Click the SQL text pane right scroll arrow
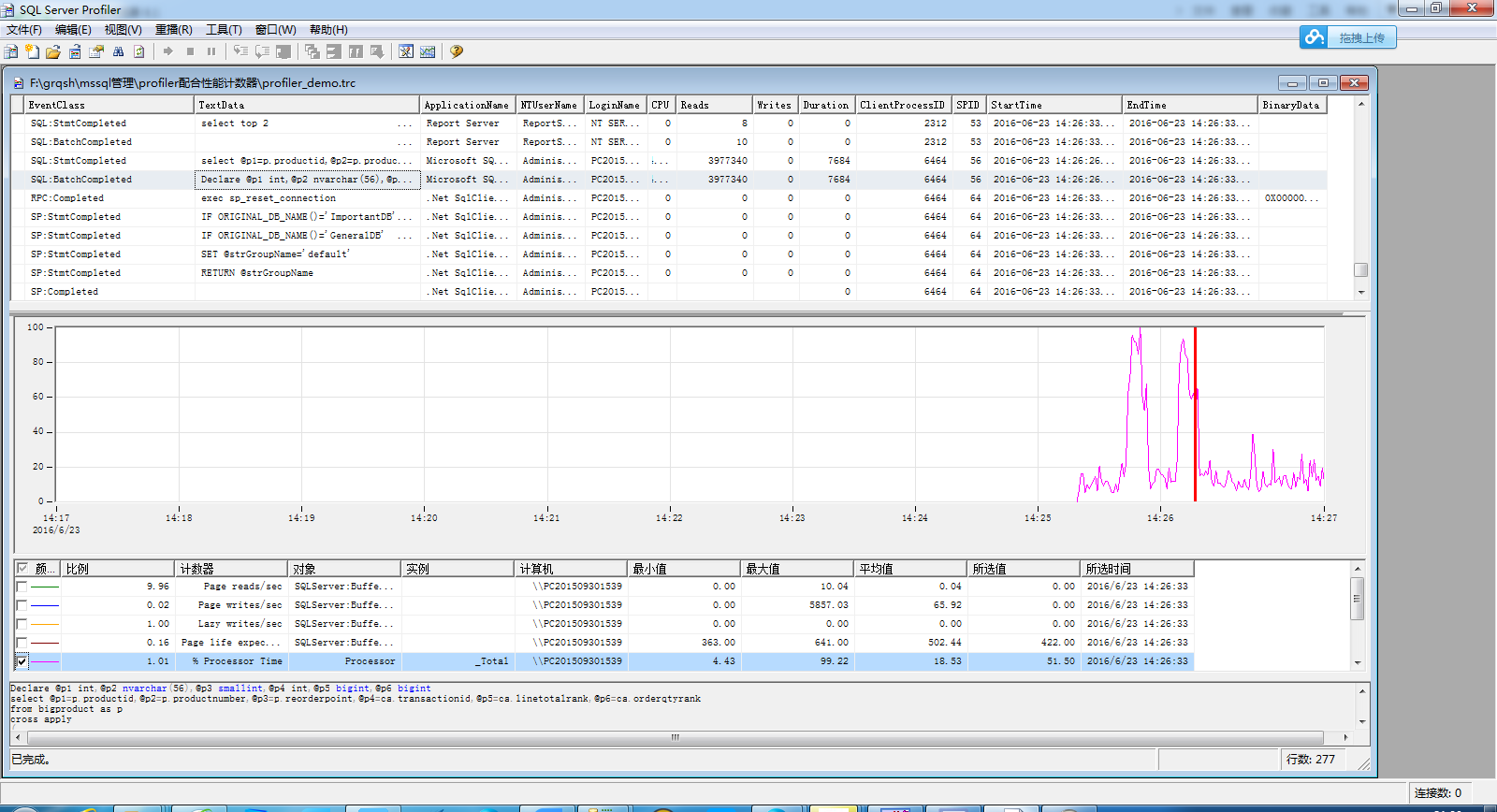Screen dimensions: 1497x812 1345,737
